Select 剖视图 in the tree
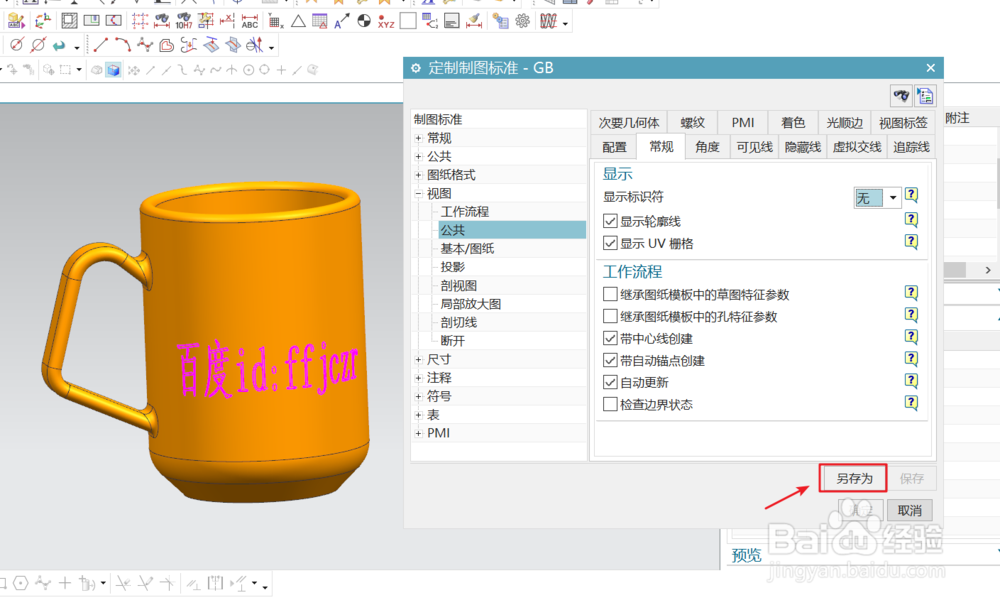This screenshot has height=605, width=1000. pos(459,286)
